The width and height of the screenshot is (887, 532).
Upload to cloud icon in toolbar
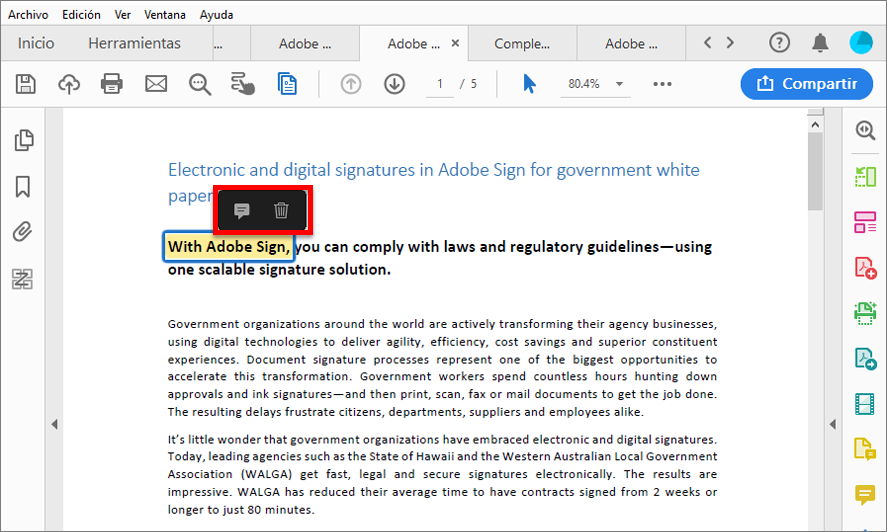click(x=69, y=84)
